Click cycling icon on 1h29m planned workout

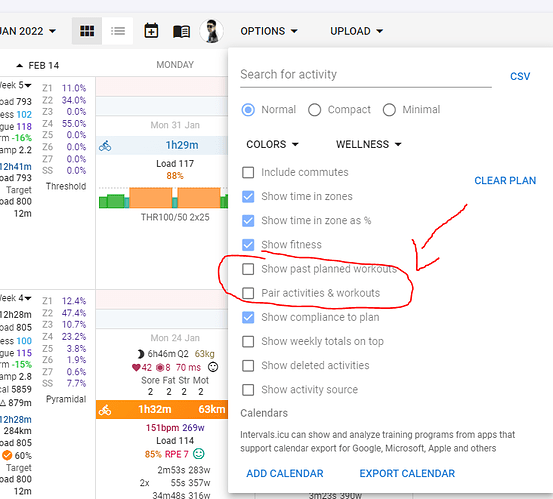105,146
